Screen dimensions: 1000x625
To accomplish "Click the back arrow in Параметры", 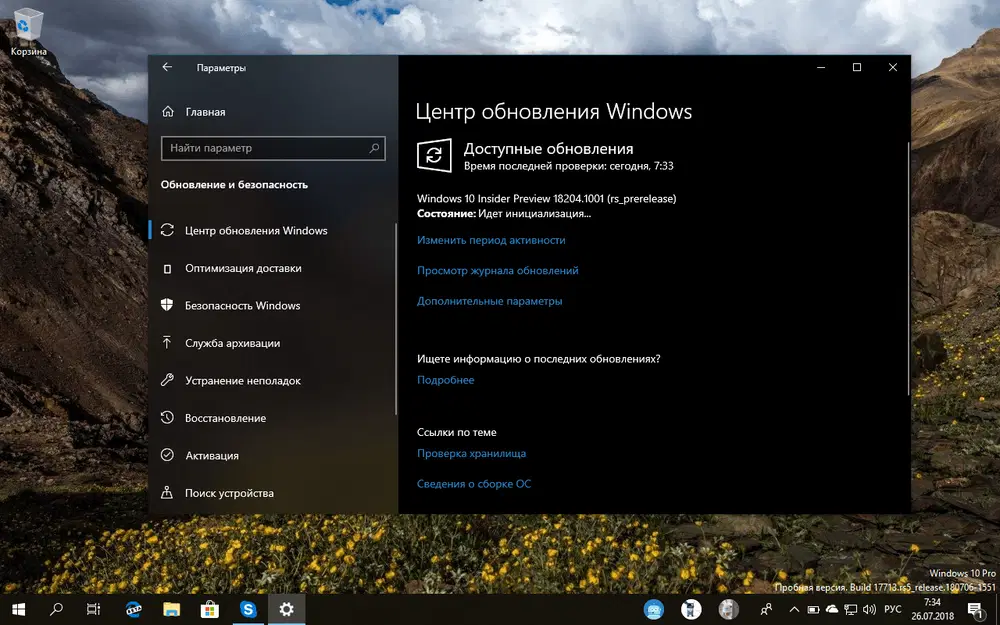I will point(167,67).
